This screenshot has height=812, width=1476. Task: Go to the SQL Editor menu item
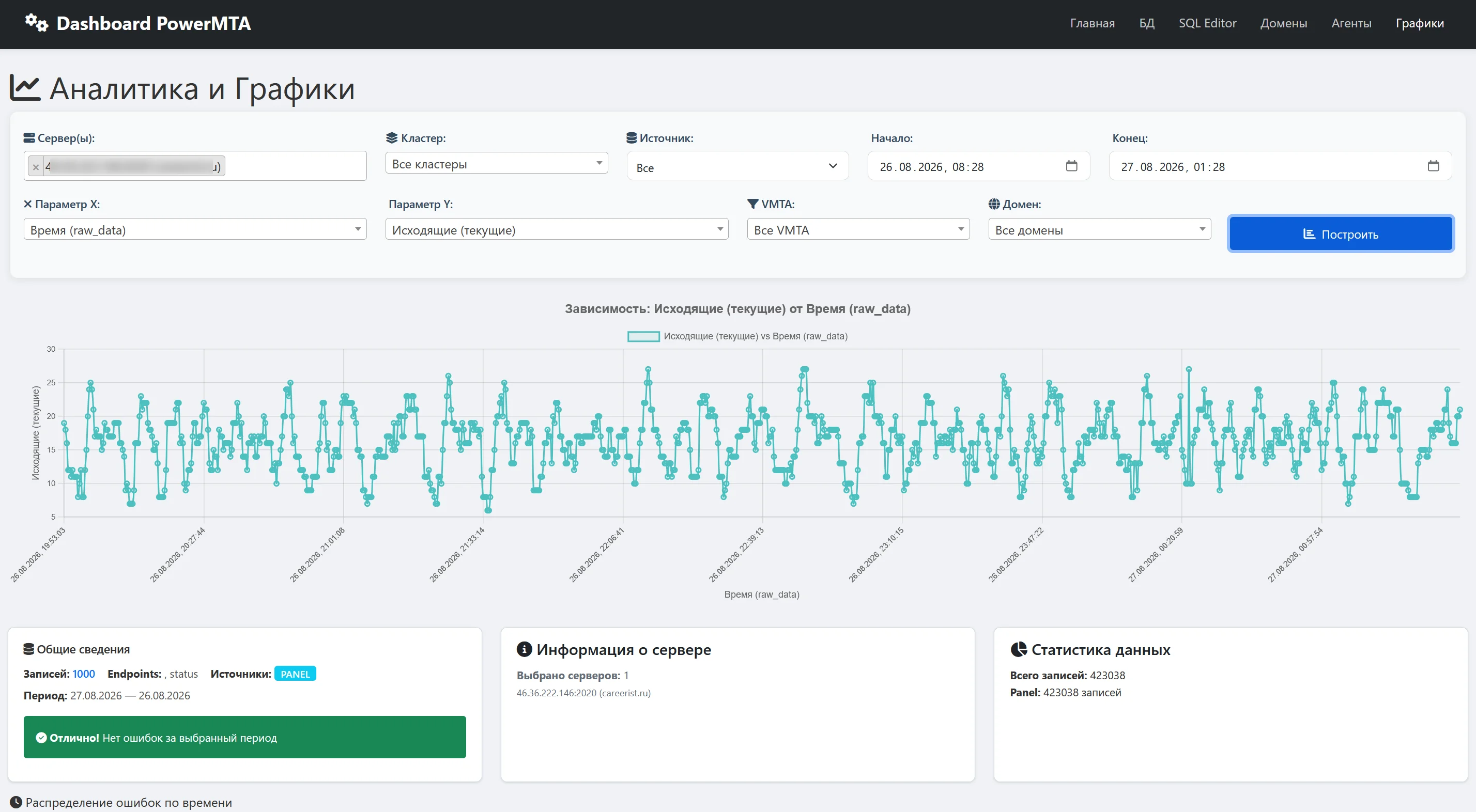tap(1207, 23)
